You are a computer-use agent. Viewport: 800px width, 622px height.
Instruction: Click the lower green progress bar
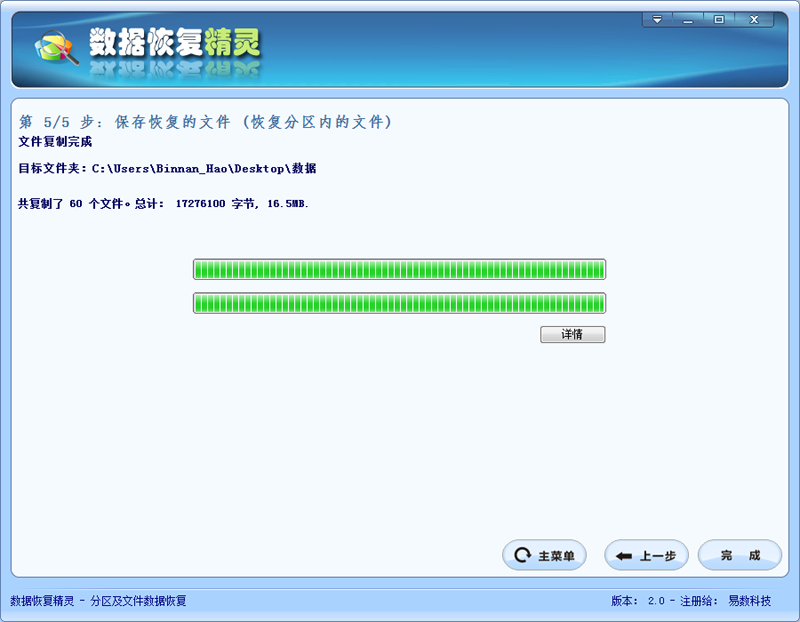(x=399, y=303)
